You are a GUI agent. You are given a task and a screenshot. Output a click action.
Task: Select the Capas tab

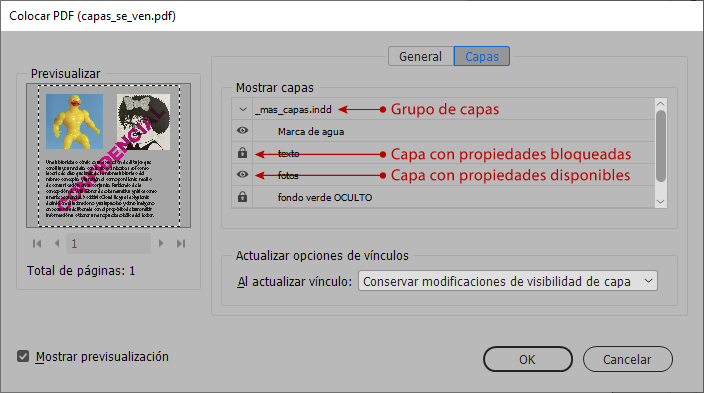coord(482,57)
